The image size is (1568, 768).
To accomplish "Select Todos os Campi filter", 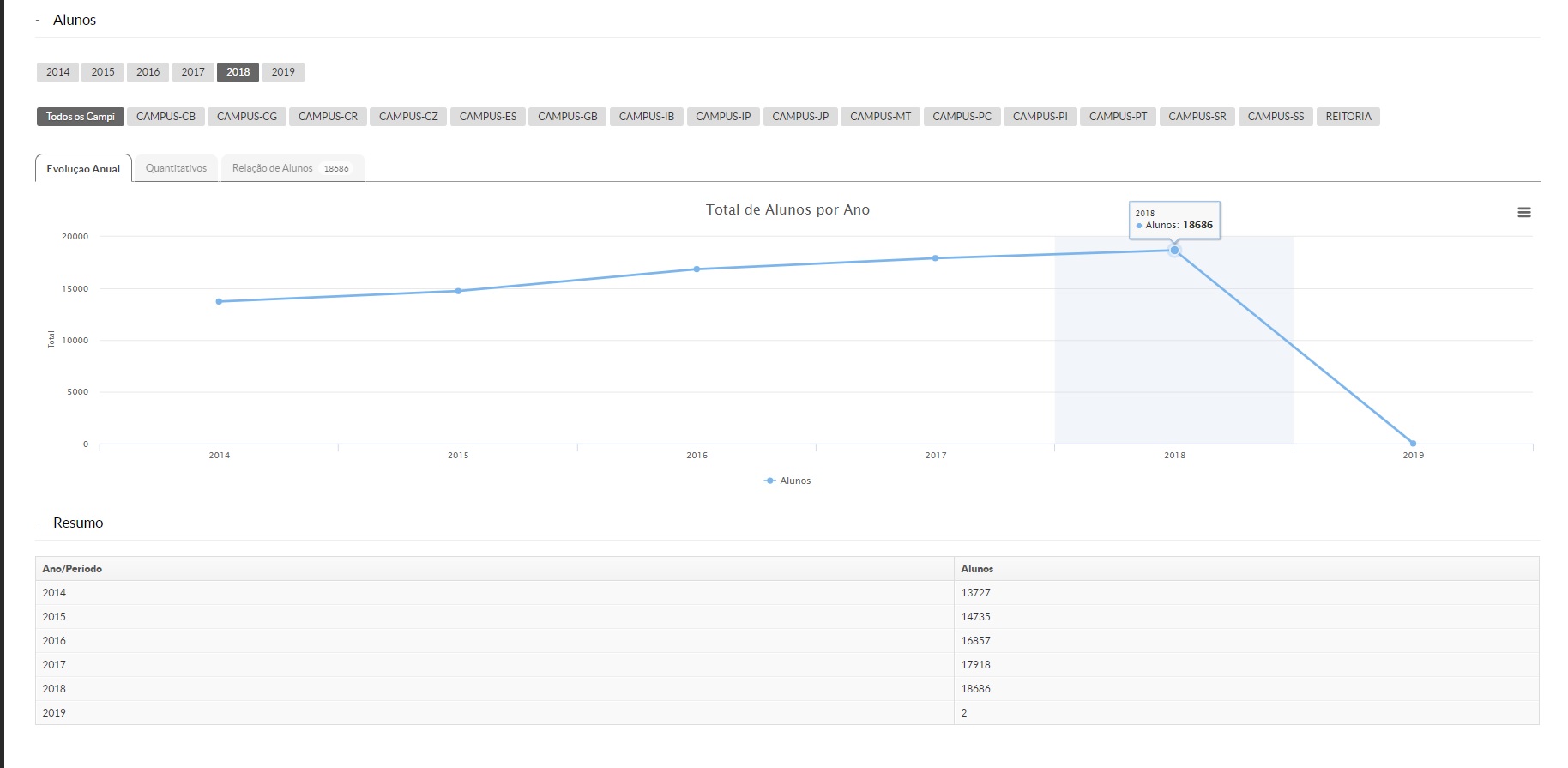I will click(80, 117).
